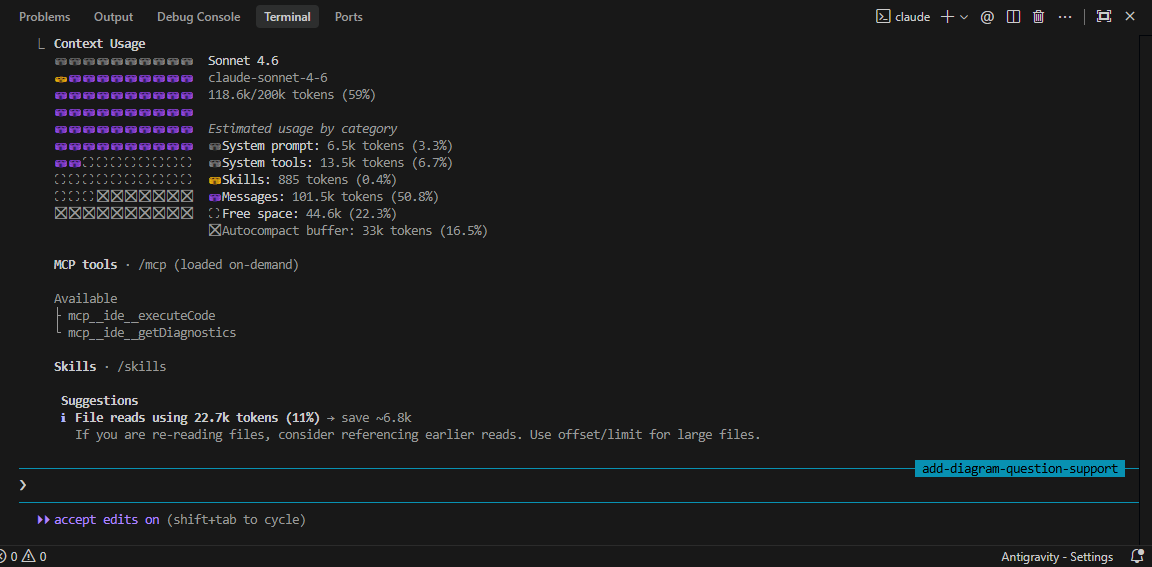
Task: Click the 'Autocompact buffer: 33k tokens' line
Action: point(348,231)
